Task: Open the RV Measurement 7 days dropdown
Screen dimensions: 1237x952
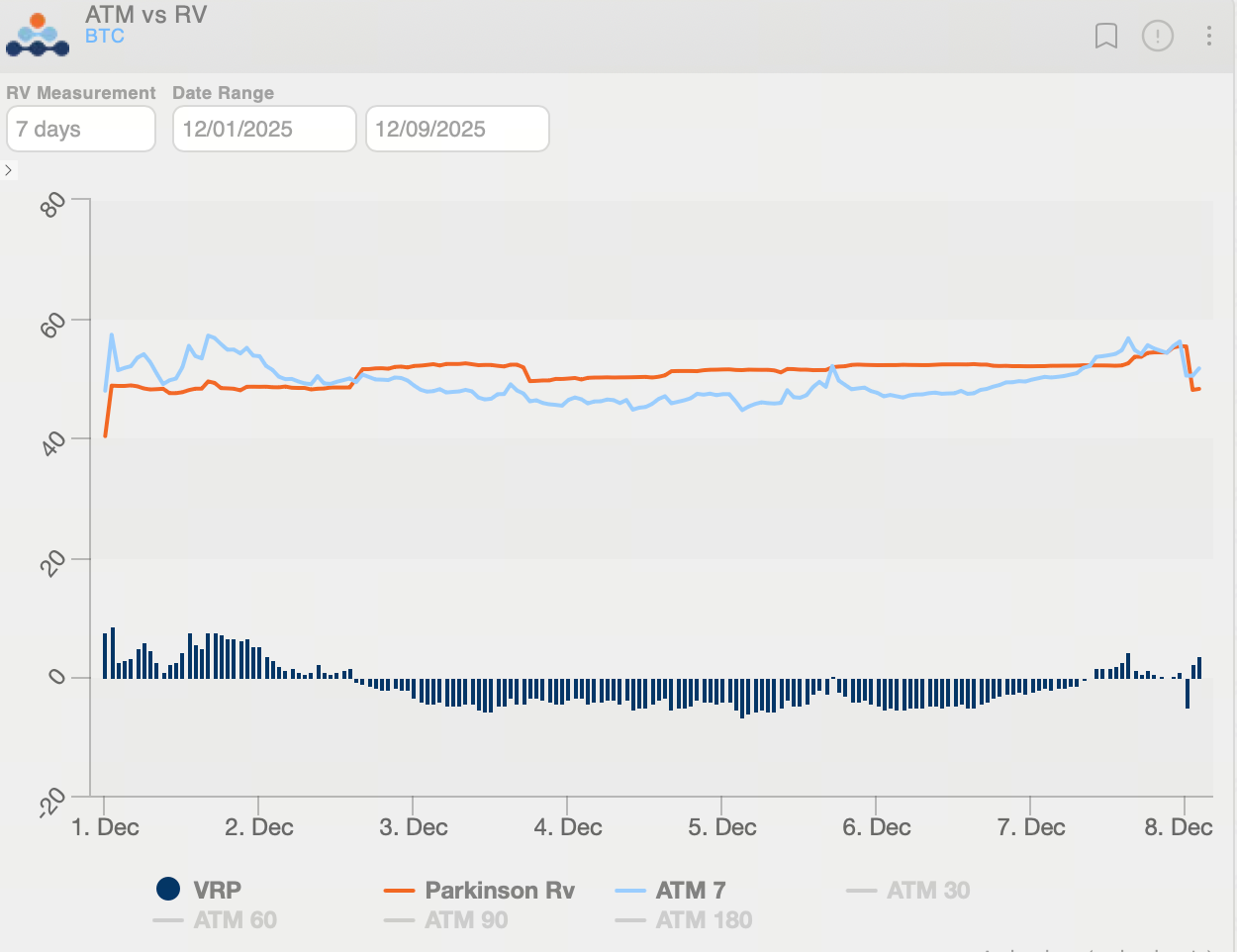Action: pos(81,130)
